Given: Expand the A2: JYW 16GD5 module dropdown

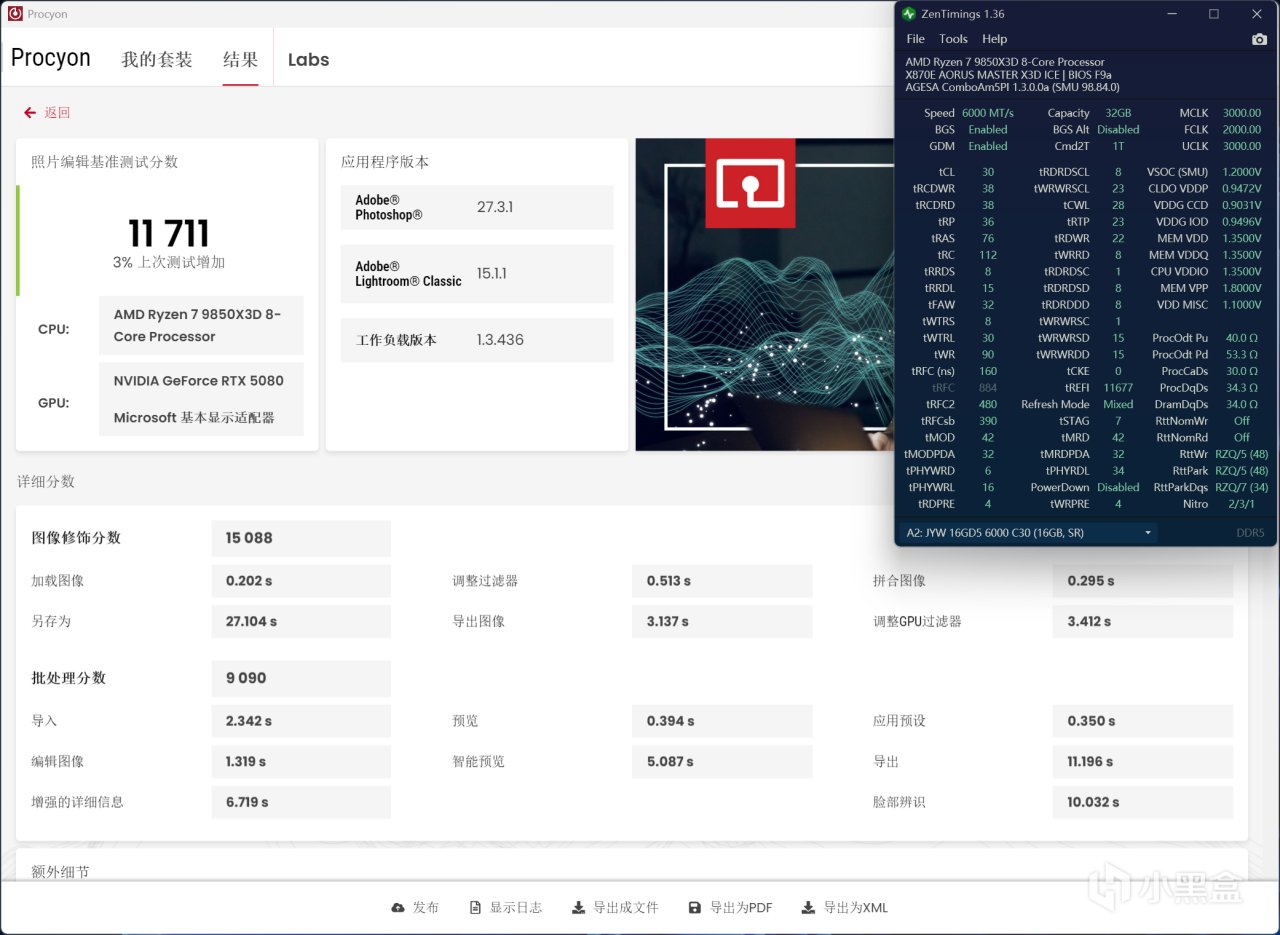Looking at the screenshot, I should (1027, 533).
